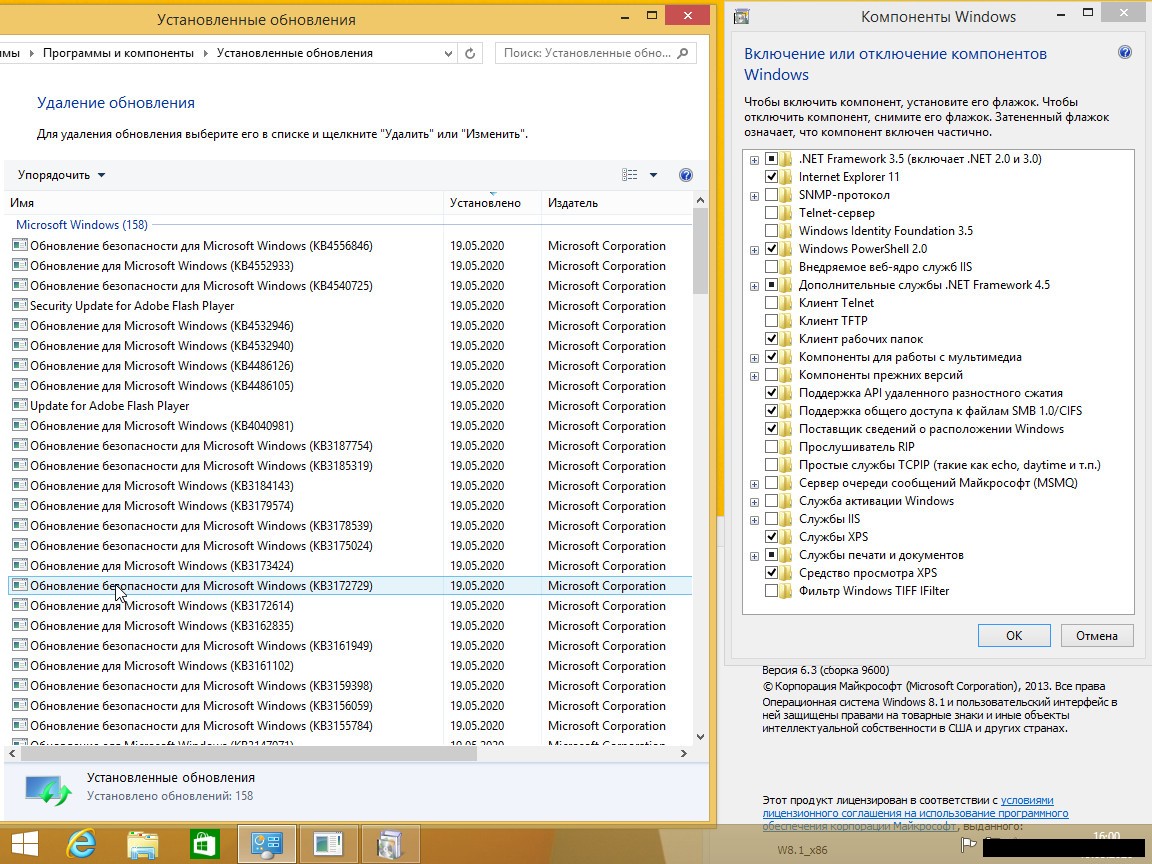1152x864 pixels.
Task: Open Internet Explorer from the taskbar
Action: click(x=80, y=845)
